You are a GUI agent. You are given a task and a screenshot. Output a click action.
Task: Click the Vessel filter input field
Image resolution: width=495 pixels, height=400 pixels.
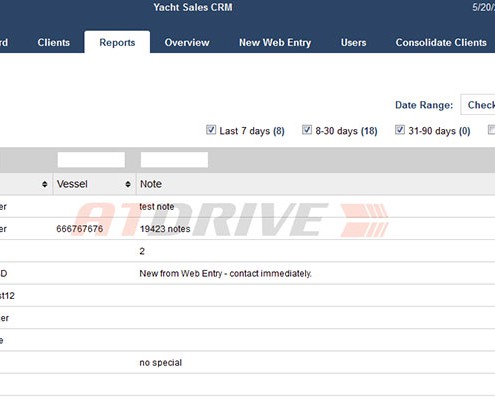pyautogui.click(x=91, y=160)
